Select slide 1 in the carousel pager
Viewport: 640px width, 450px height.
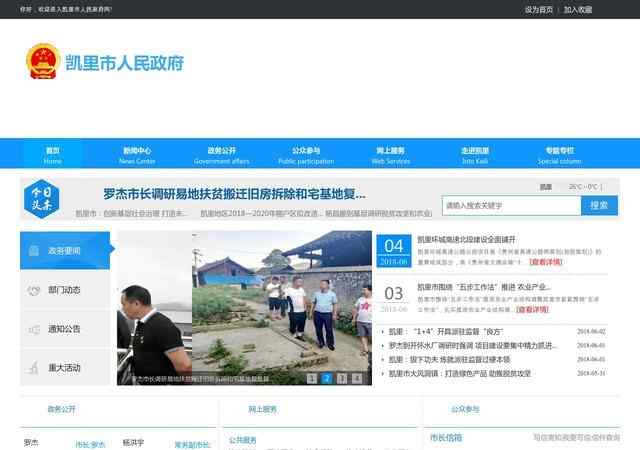[x=312, y=379]
